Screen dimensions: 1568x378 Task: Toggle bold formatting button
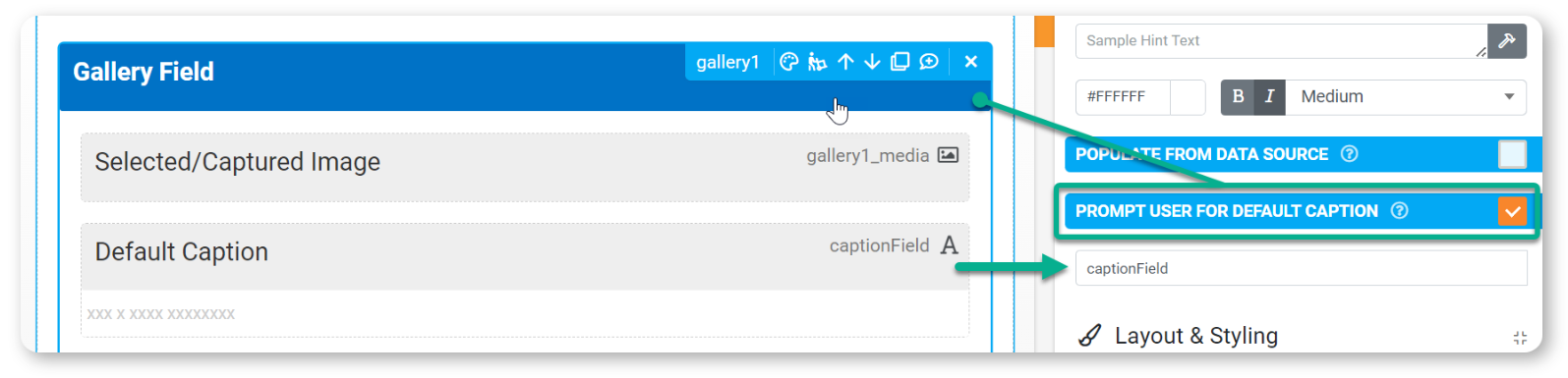click(1238, 96)
